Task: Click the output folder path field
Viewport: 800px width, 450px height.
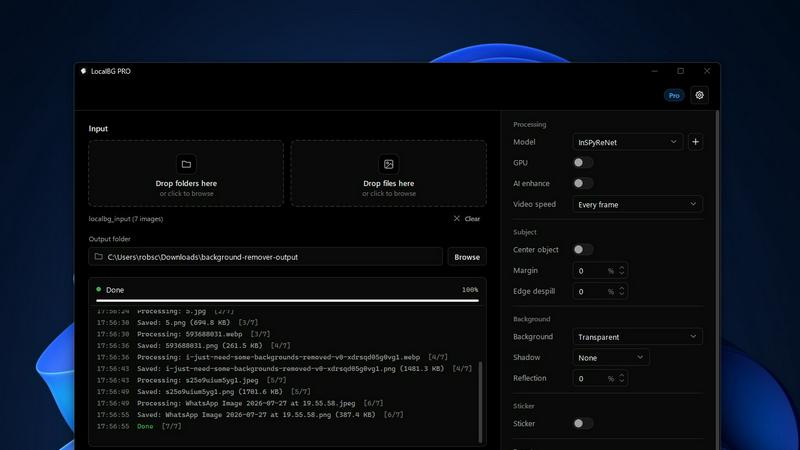Action: (x=266, y=257)
